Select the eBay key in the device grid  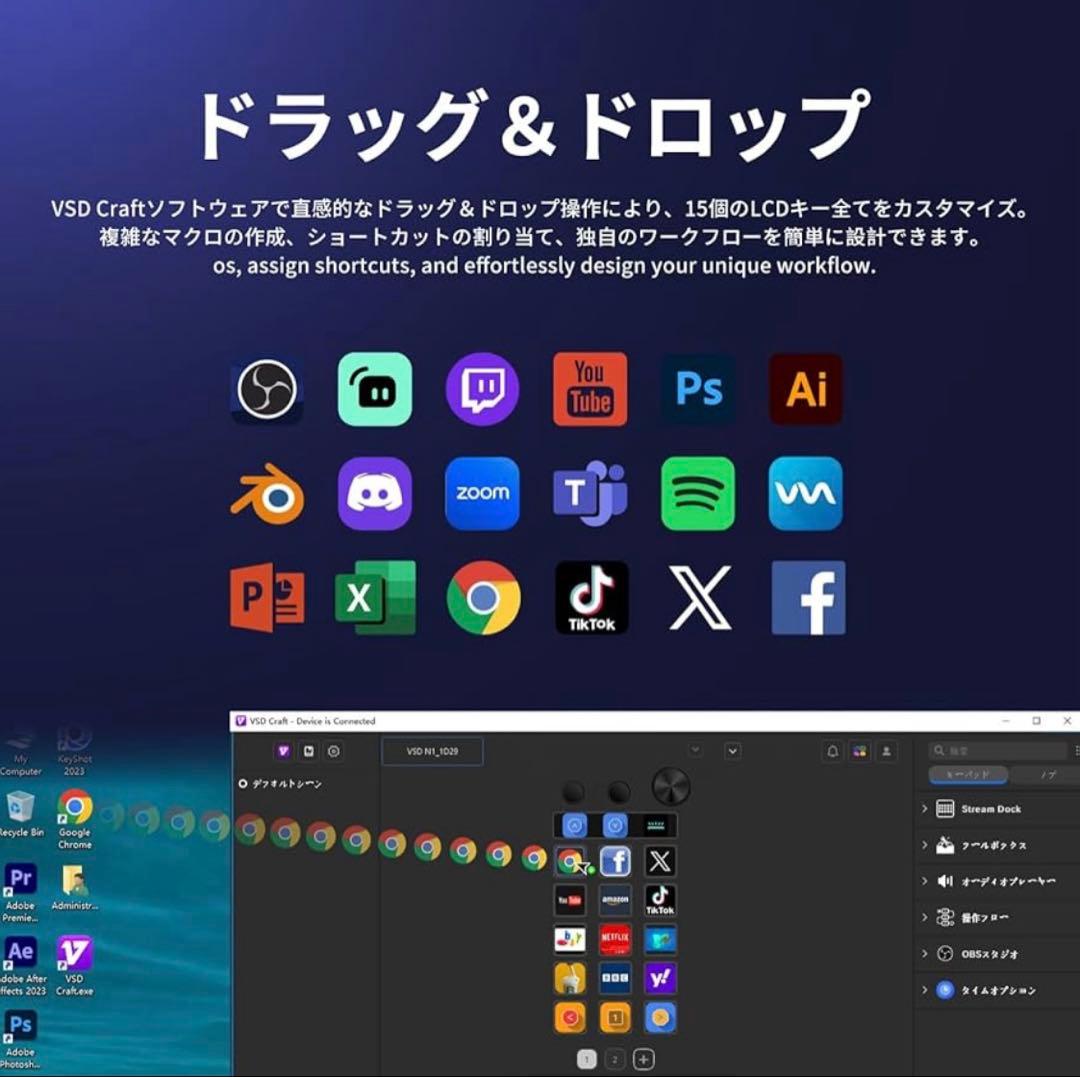tap(570, 939)
